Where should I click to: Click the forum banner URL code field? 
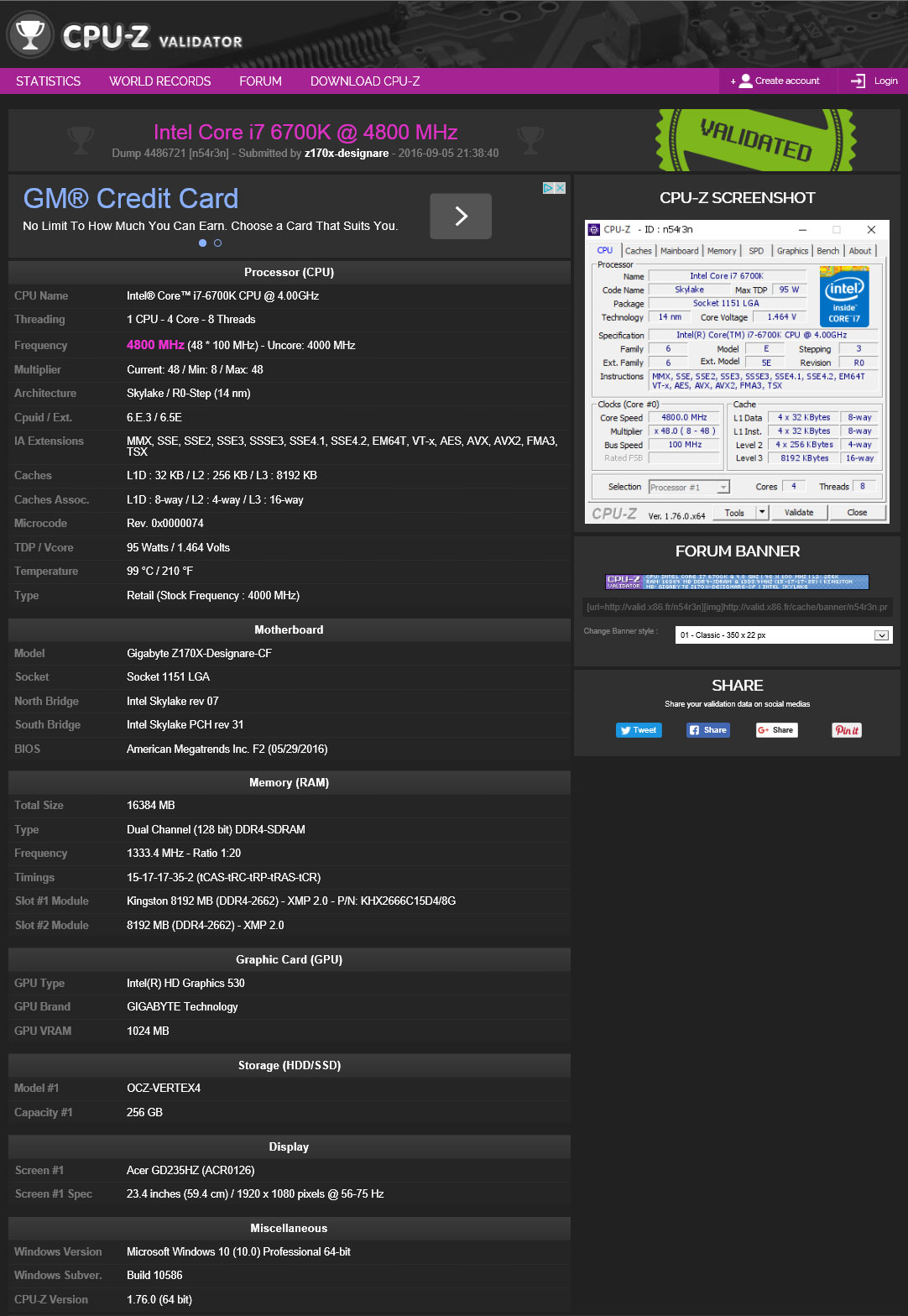[737, 607]
